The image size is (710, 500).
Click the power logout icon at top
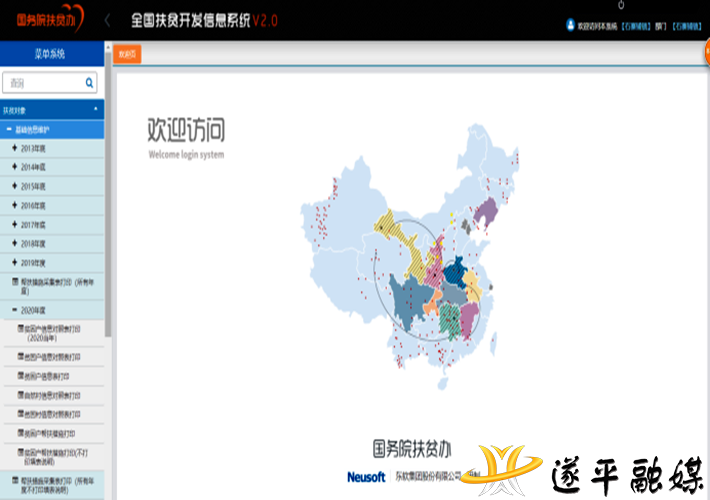click(621, 5)
